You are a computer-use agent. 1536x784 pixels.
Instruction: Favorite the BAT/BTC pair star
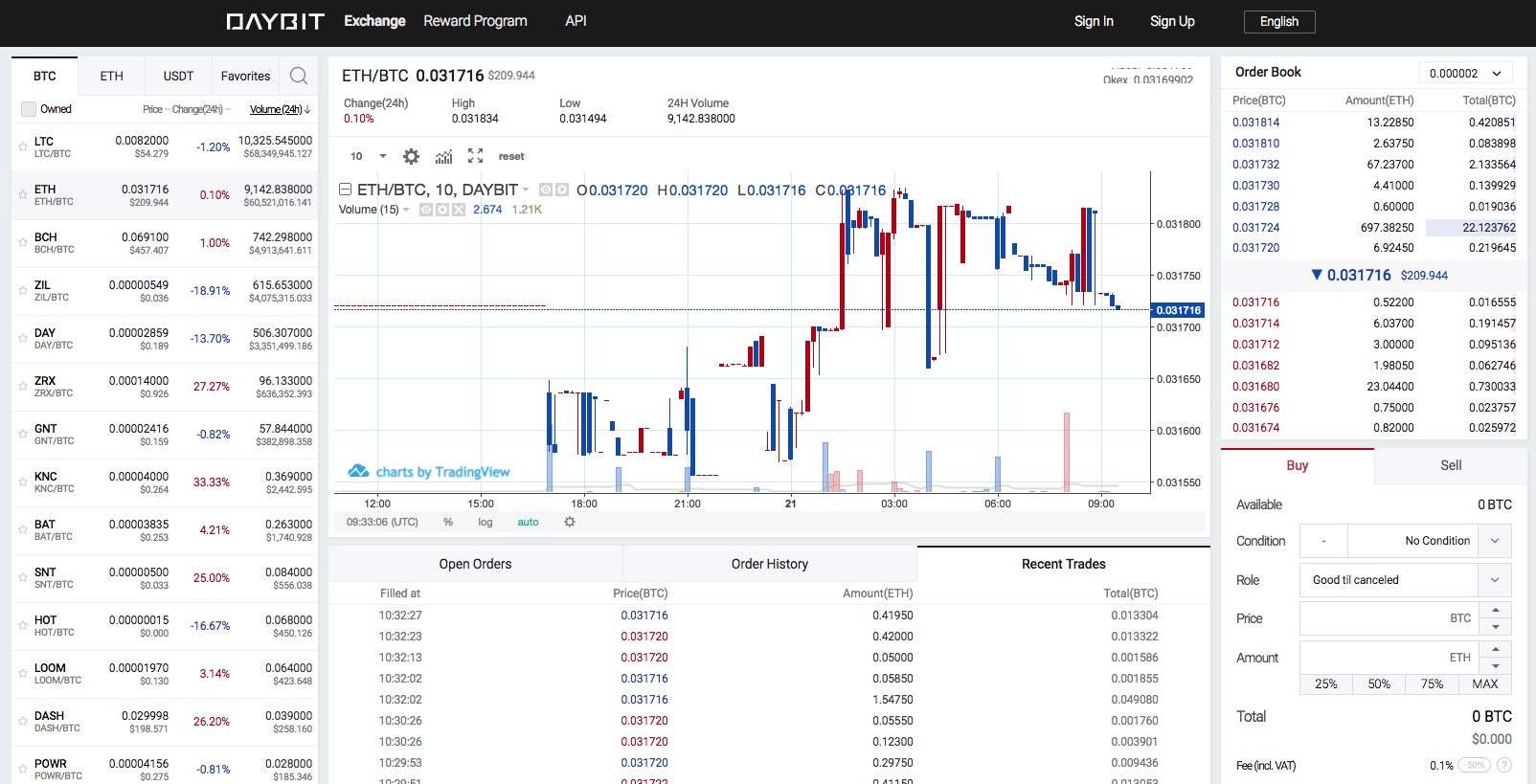[x=23, y=530]
